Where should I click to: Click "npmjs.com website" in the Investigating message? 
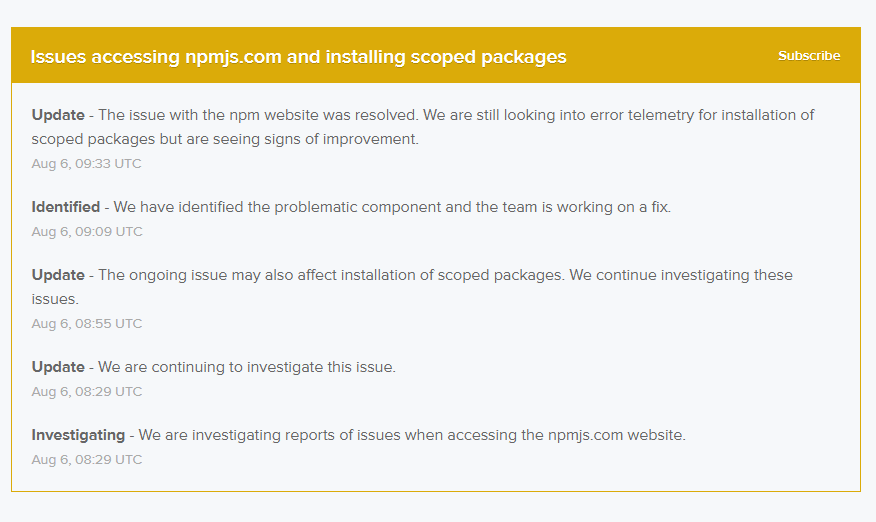(616, 435)
